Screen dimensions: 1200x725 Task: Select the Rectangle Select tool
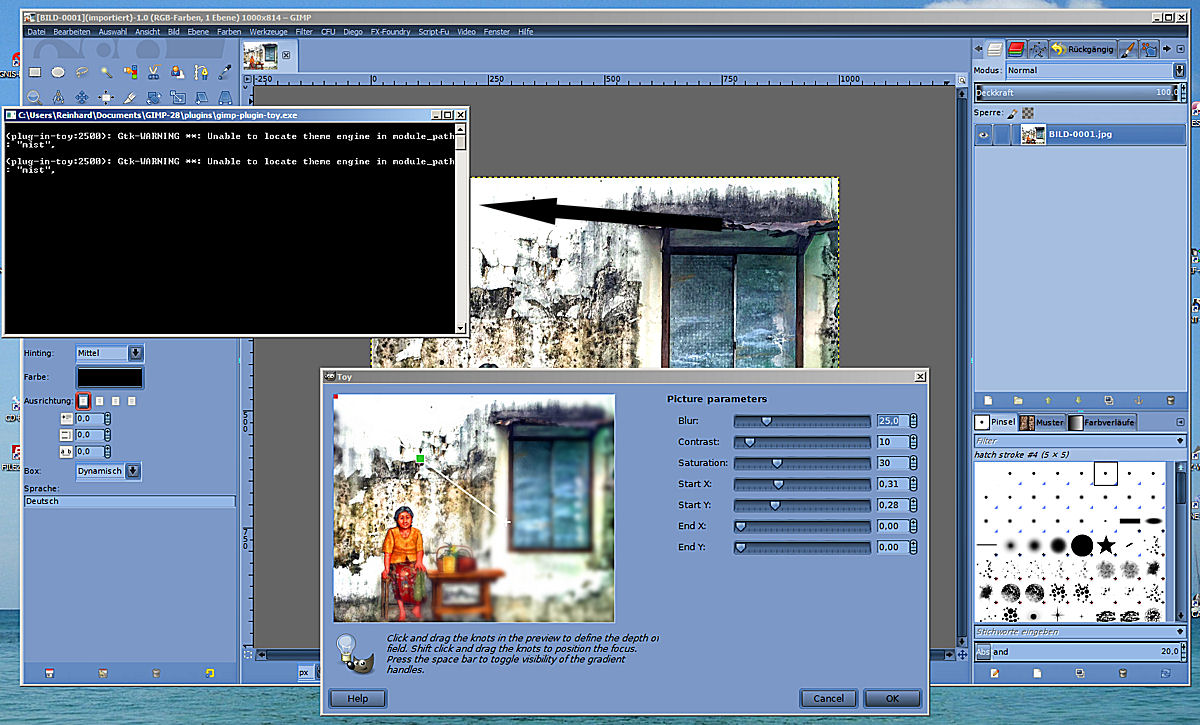tap(34, 72)
